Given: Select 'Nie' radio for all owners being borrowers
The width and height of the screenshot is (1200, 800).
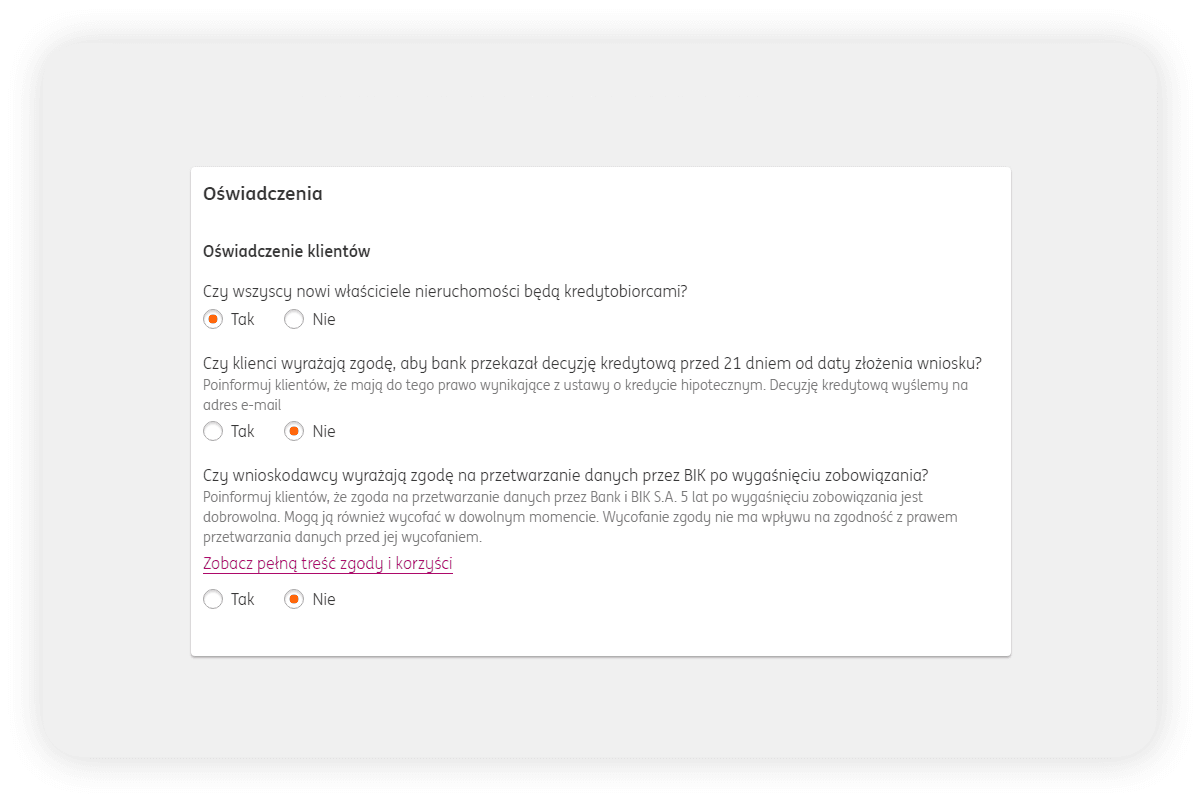Looking at the screenshot, I should tap(294, 320).
